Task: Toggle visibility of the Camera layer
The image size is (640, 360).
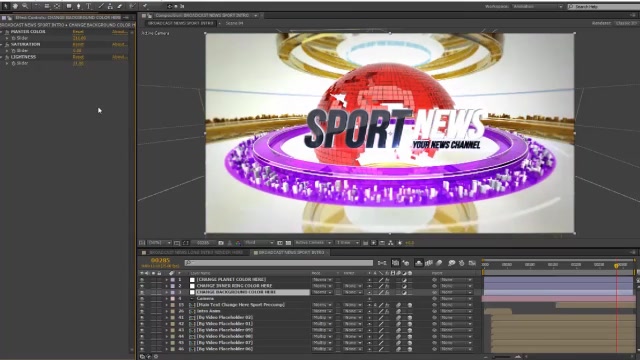Action: coord(142,299)
